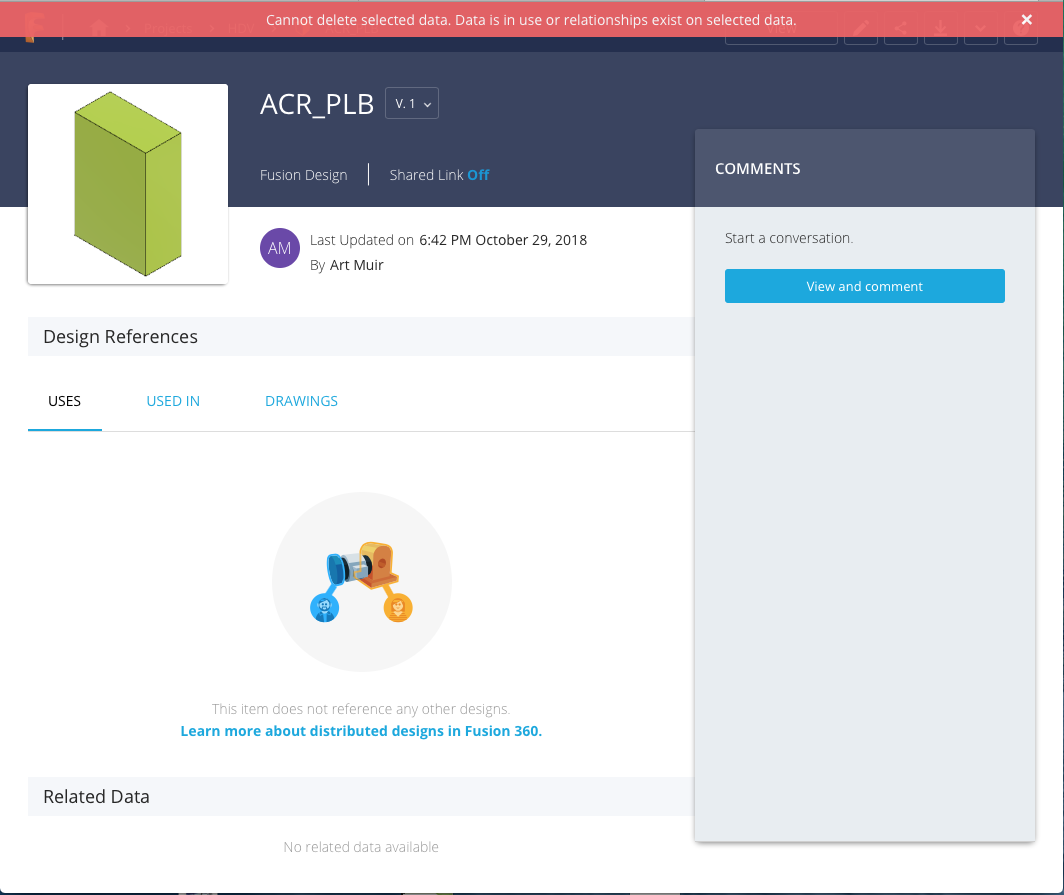Switch to the USED IN tab
Viewport: 1064px width, 895px height.
tap(173, 401)
